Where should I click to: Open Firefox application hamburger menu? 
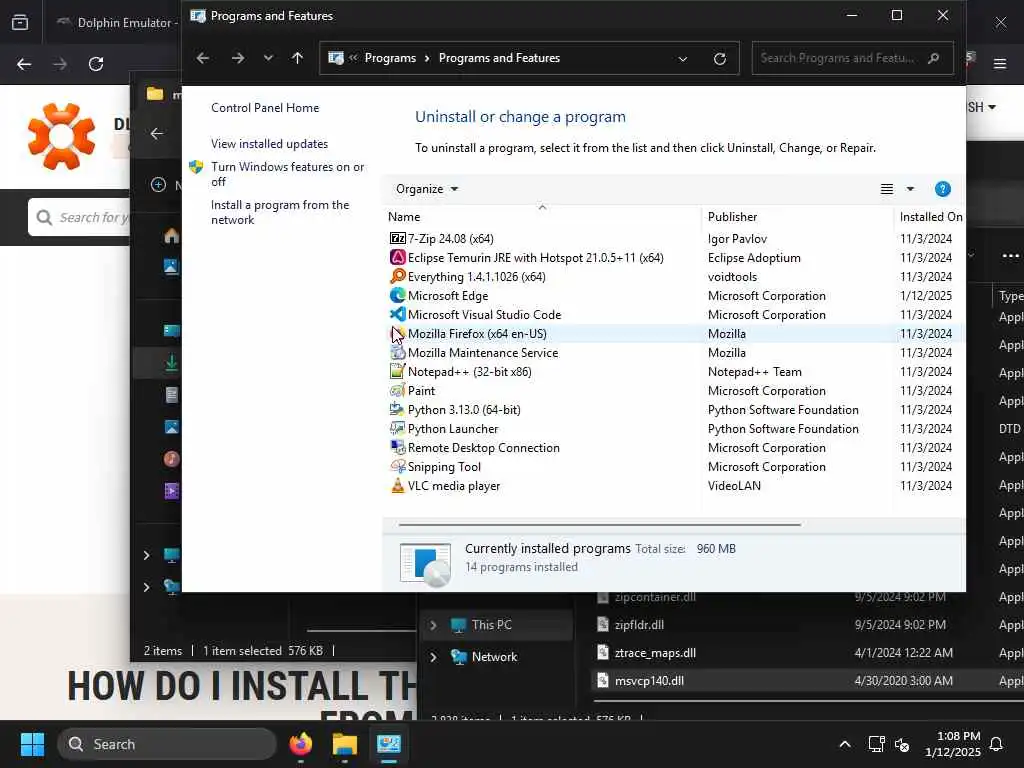tap(1000, 63)
